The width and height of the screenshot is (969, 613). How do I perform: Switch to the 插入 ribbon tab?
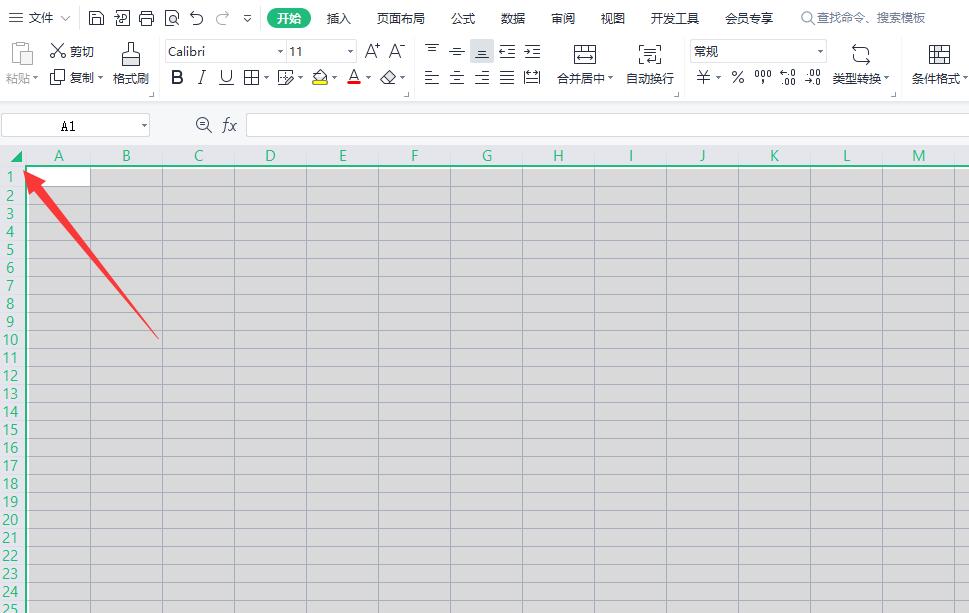(x=339, y=17)
